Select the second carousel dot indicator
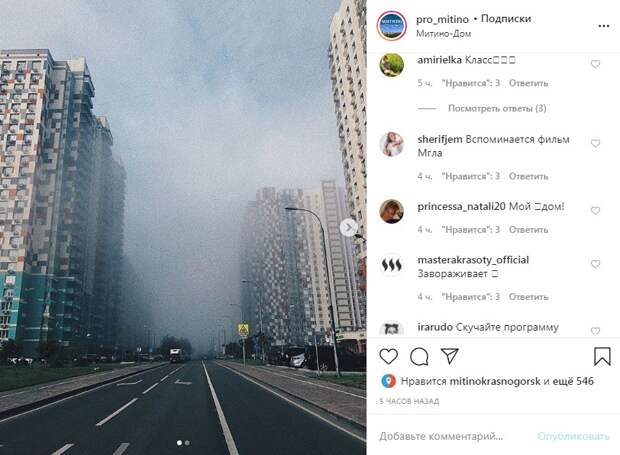620x455 pixels. 187,443
